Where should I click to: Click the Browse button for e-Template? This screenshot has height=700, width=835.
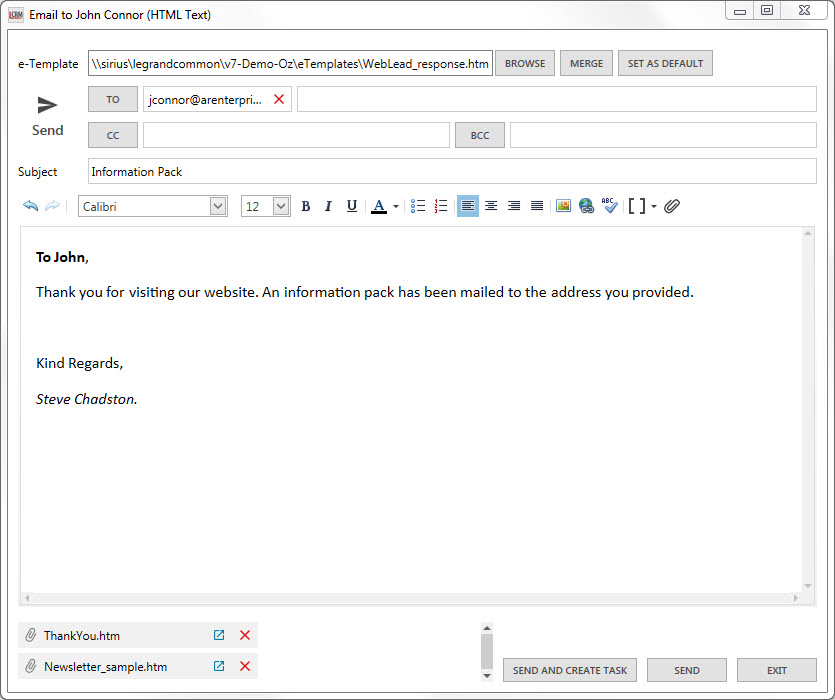point(525,63)
